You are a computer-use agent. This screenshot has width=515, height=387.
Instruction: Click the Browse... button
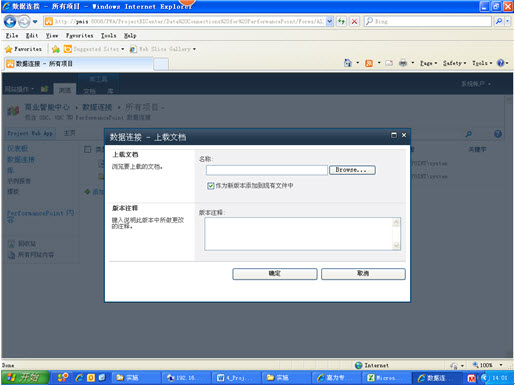tap(352, 170)
